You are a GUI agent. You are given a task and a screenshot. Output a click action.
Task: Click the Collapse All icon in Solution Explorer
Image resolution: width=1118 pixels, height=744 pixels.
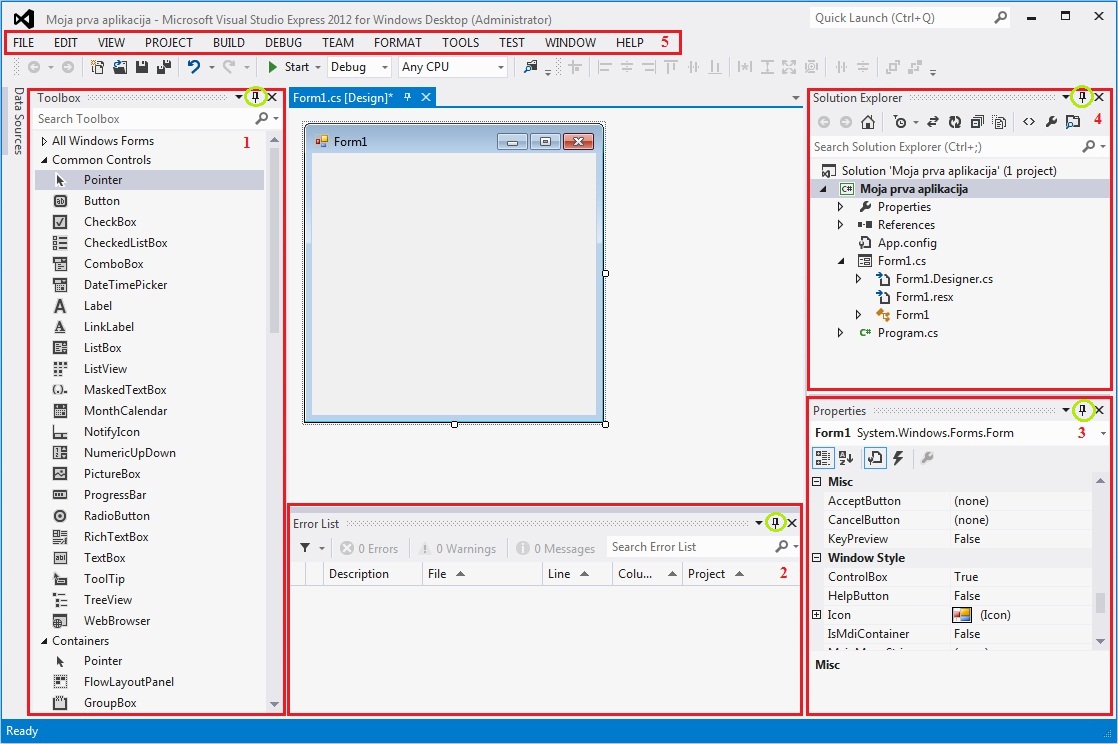pyautogui.click(x=977, y=122)
